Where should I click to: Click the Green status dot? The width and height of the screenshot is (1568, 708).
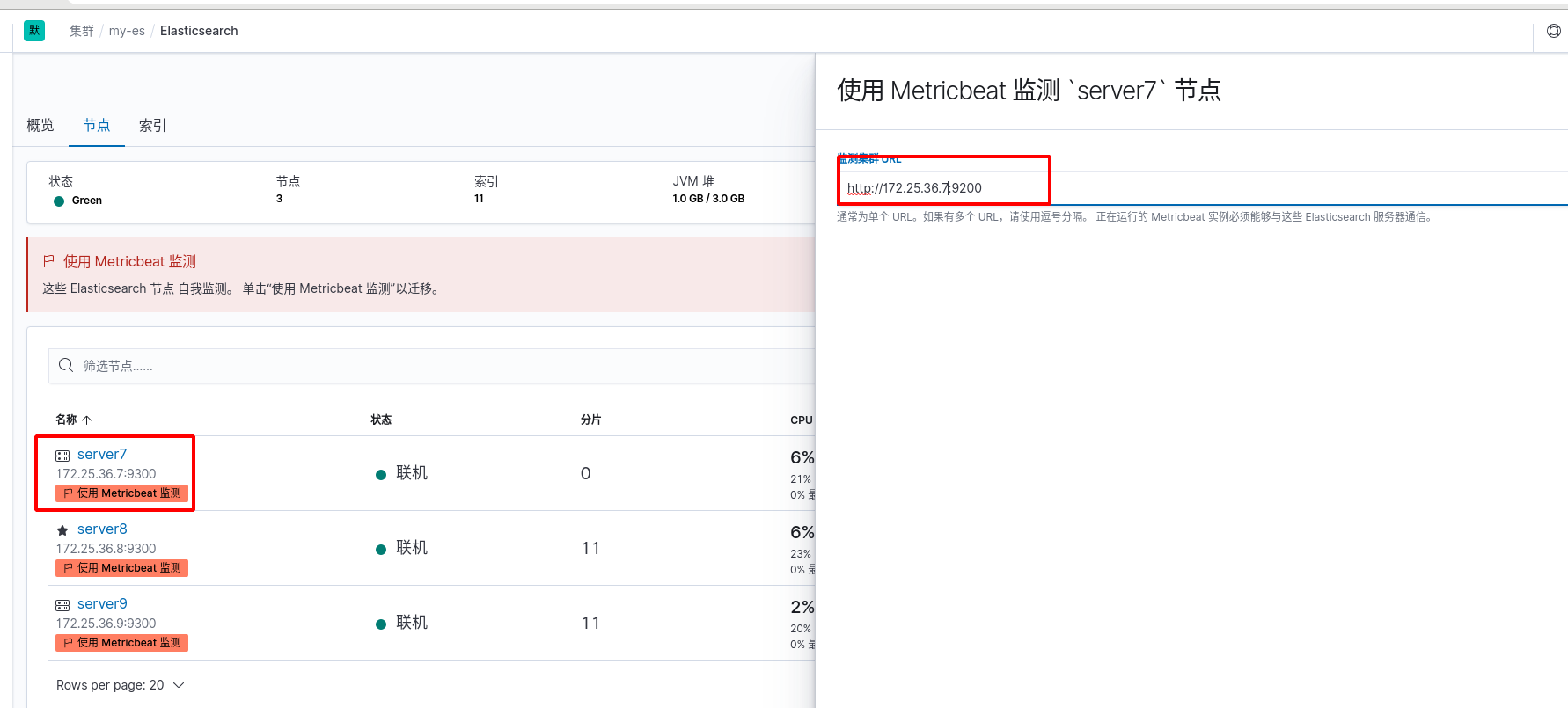coord(59,201)
